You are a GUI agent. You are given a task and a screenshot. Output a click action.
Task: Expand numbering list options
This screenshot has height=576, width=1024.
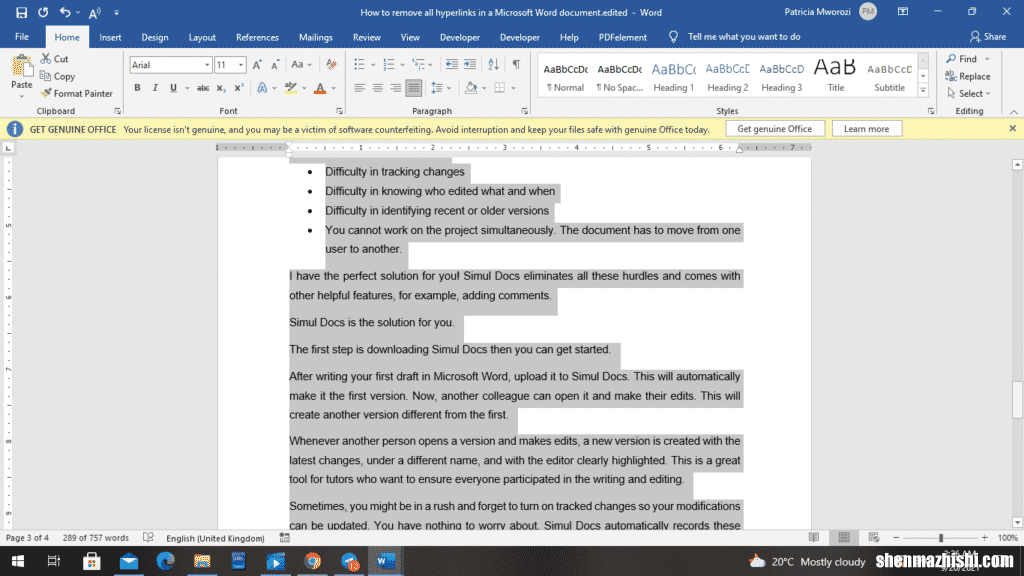click(x=402, y=65)
